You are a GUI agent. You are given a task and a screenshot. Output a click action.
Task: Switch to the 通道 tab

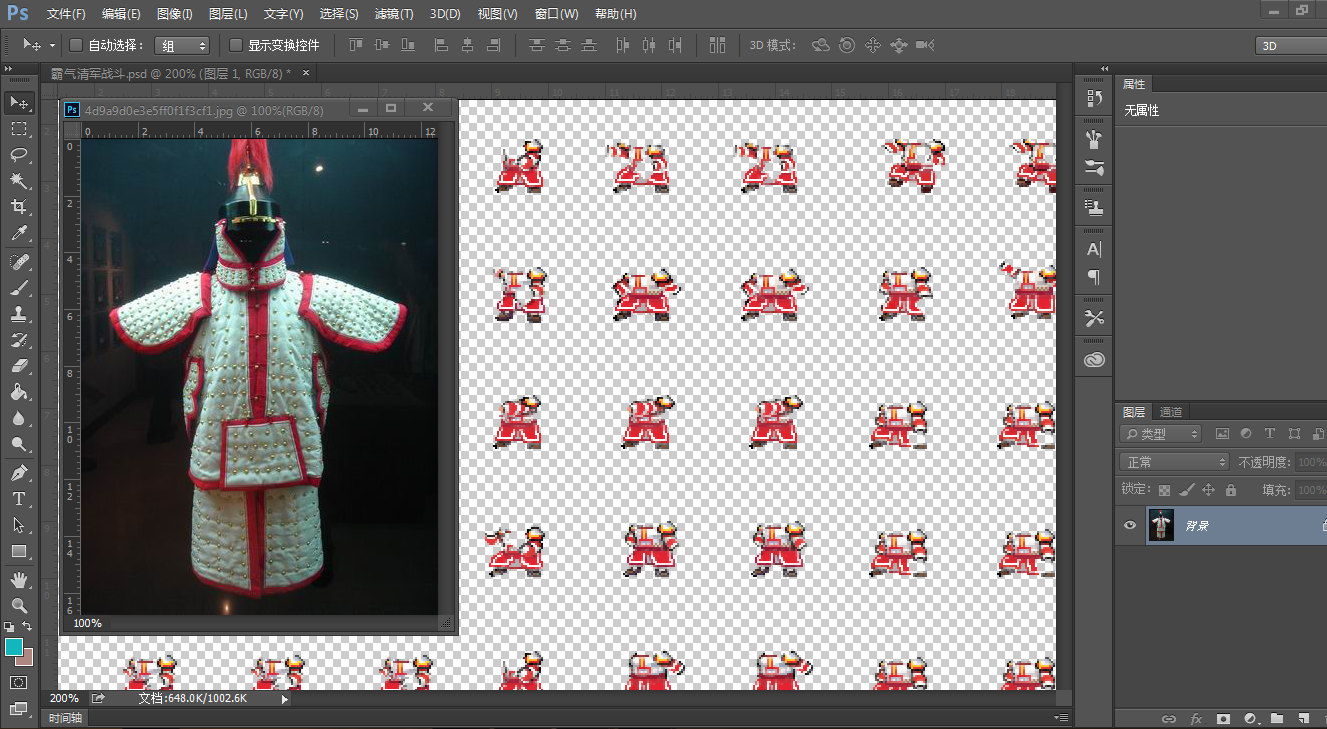point(1171,412)
